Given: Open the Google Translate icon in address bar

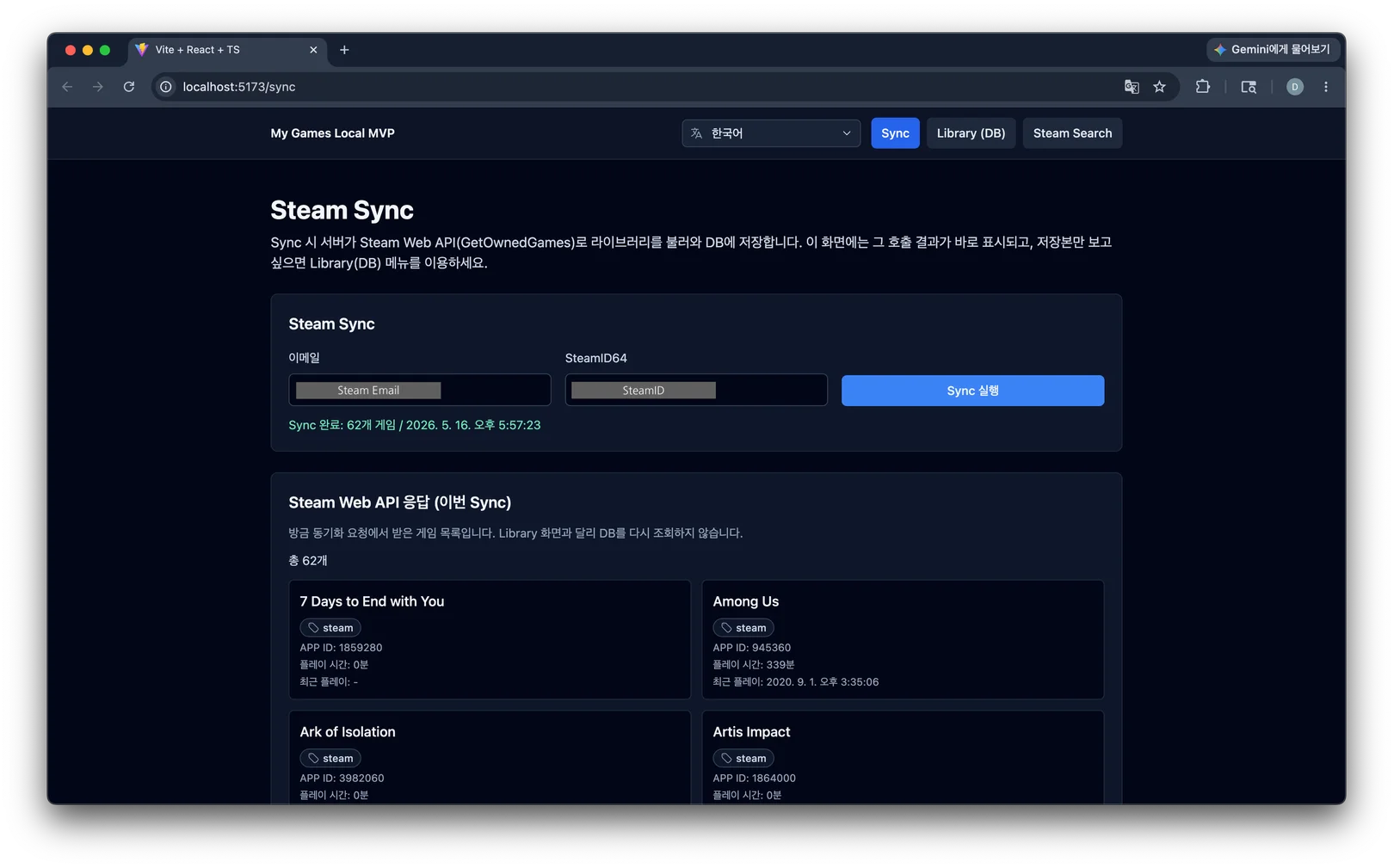Looking at the screenshot, I should pos(1132,87).
